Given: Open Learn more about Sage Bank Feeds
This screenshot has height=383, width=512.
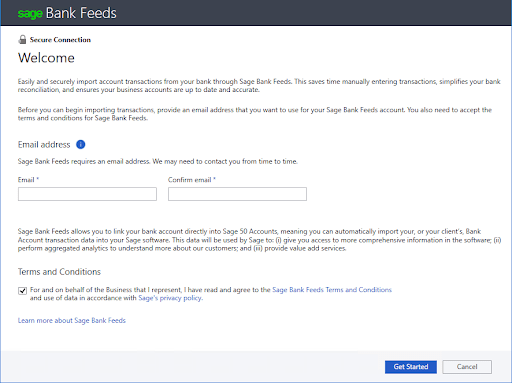Looking at the screenshot, I should click(x=72, y=320).
